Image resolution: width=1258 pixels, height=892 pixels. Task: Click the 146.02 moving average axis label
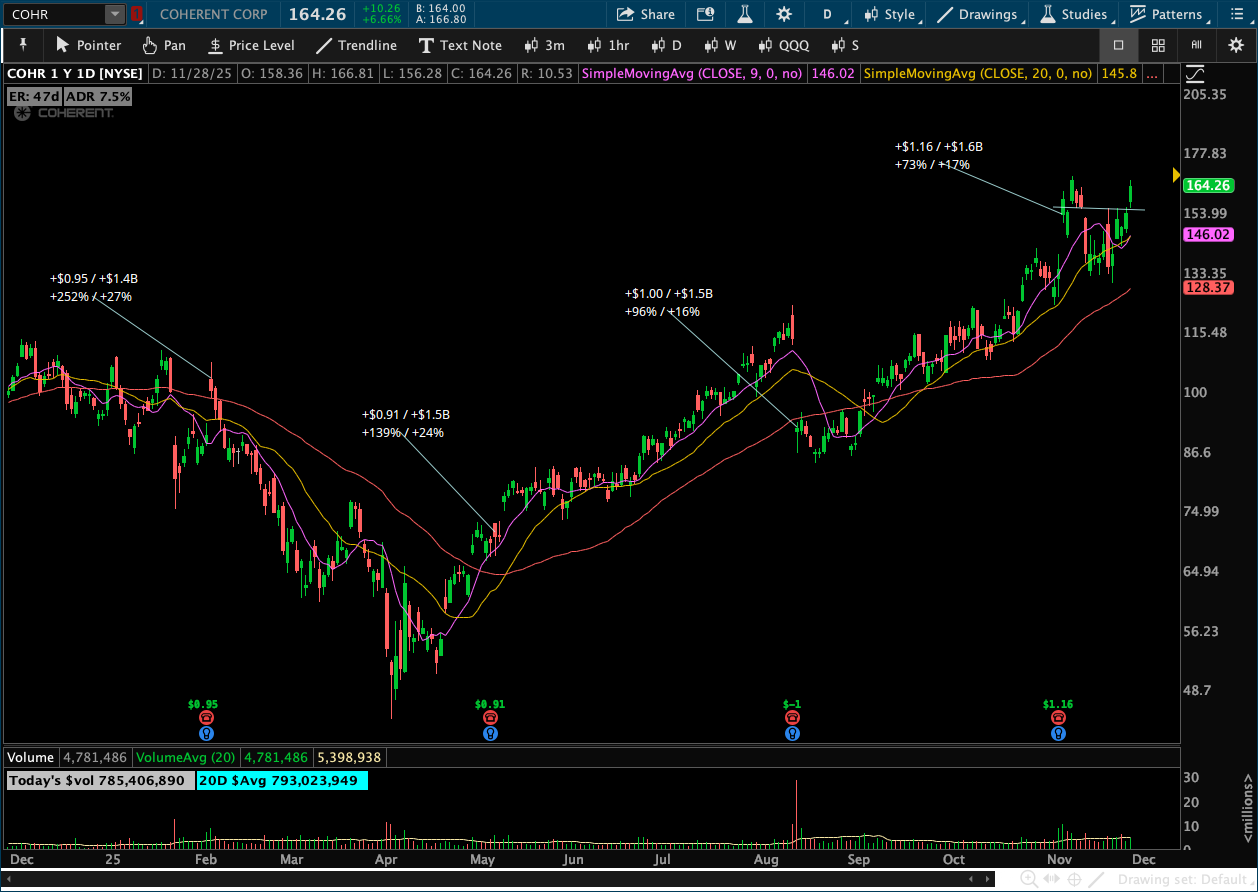pyautogui.click(x=1206, y=234)
